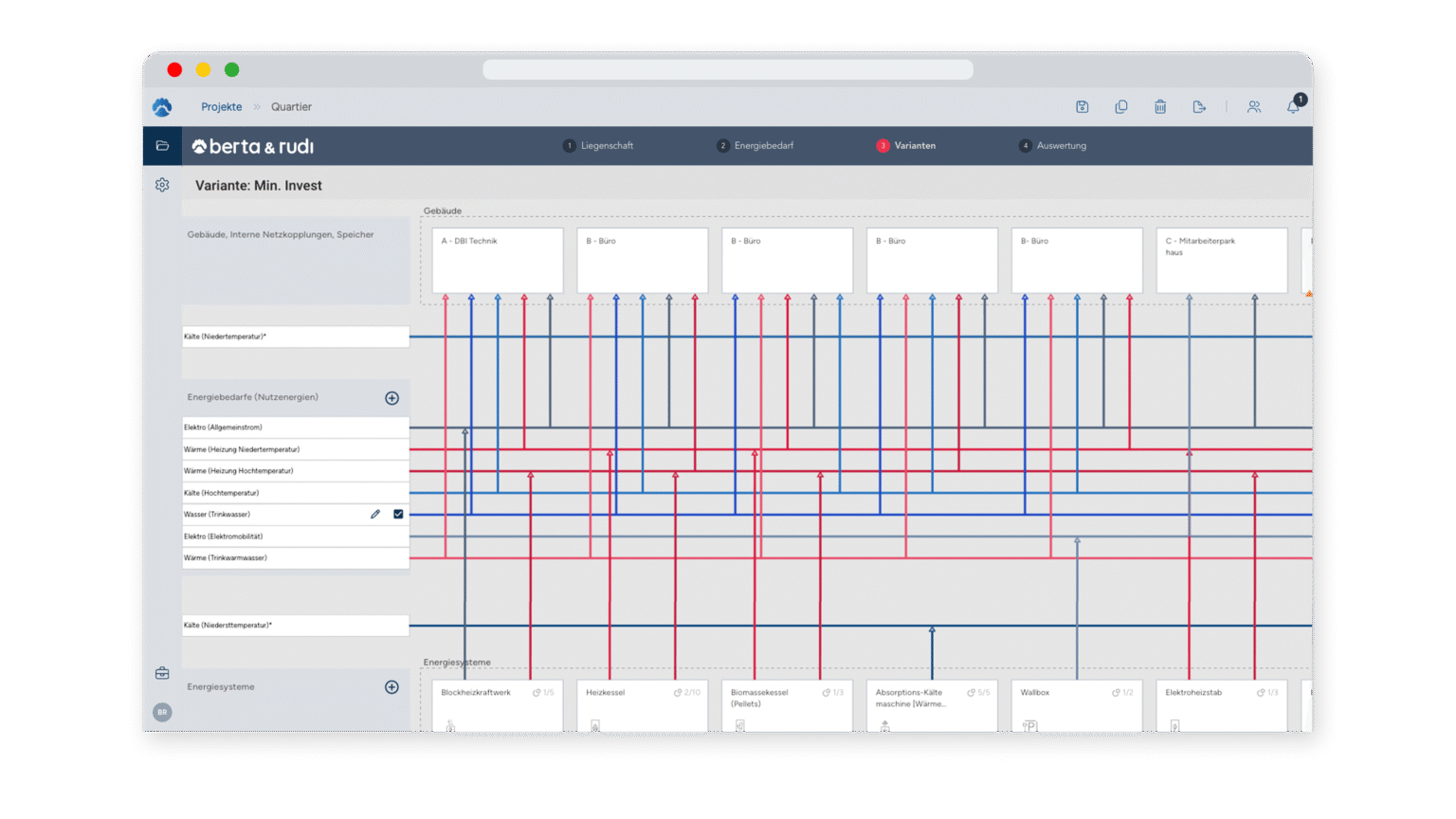Click the briefcase icon in the sidebar
1456x819 pixels.
(x=162, y=673)
